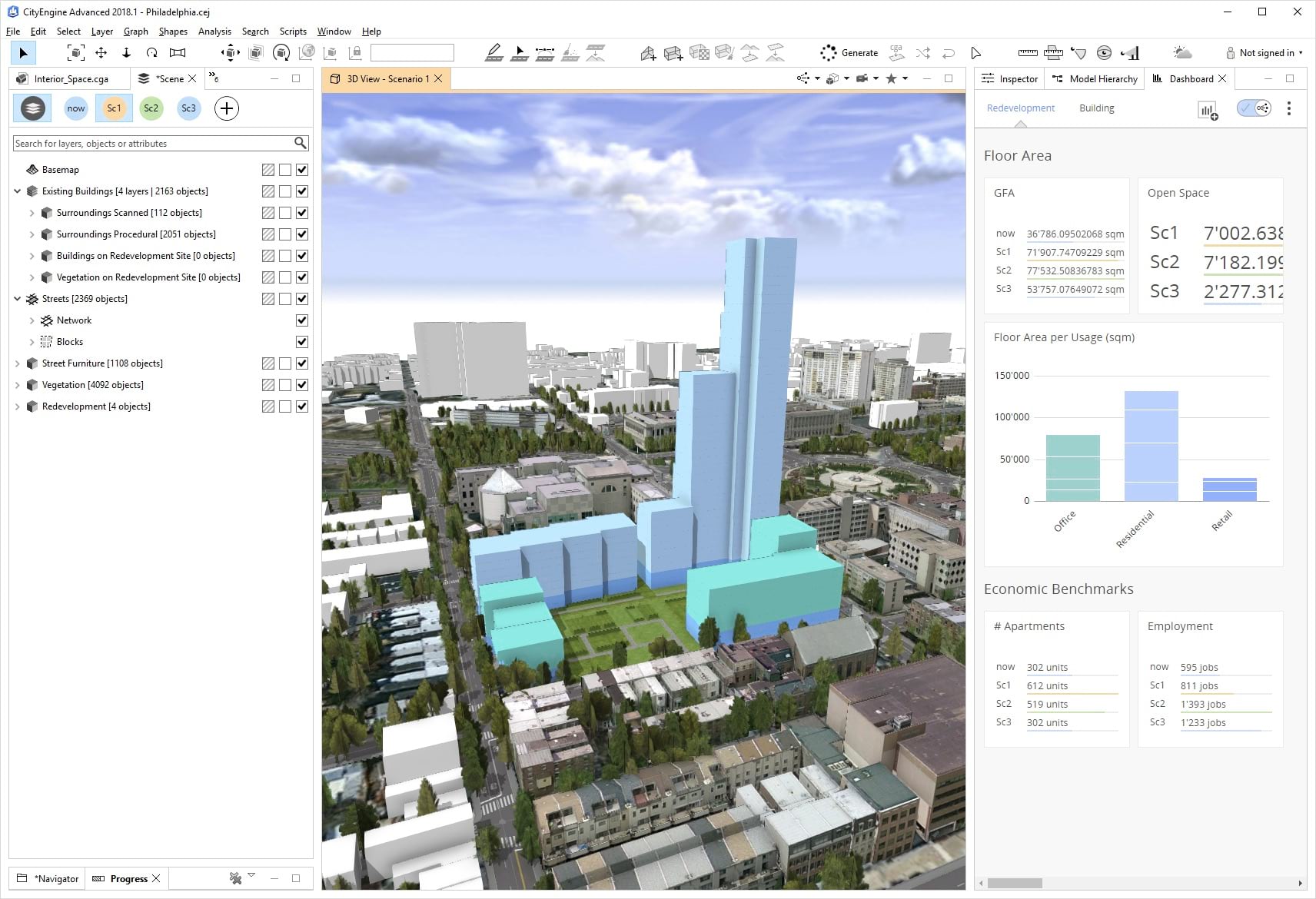Expand the Surroundings Procedural layer

coord(32,234)
